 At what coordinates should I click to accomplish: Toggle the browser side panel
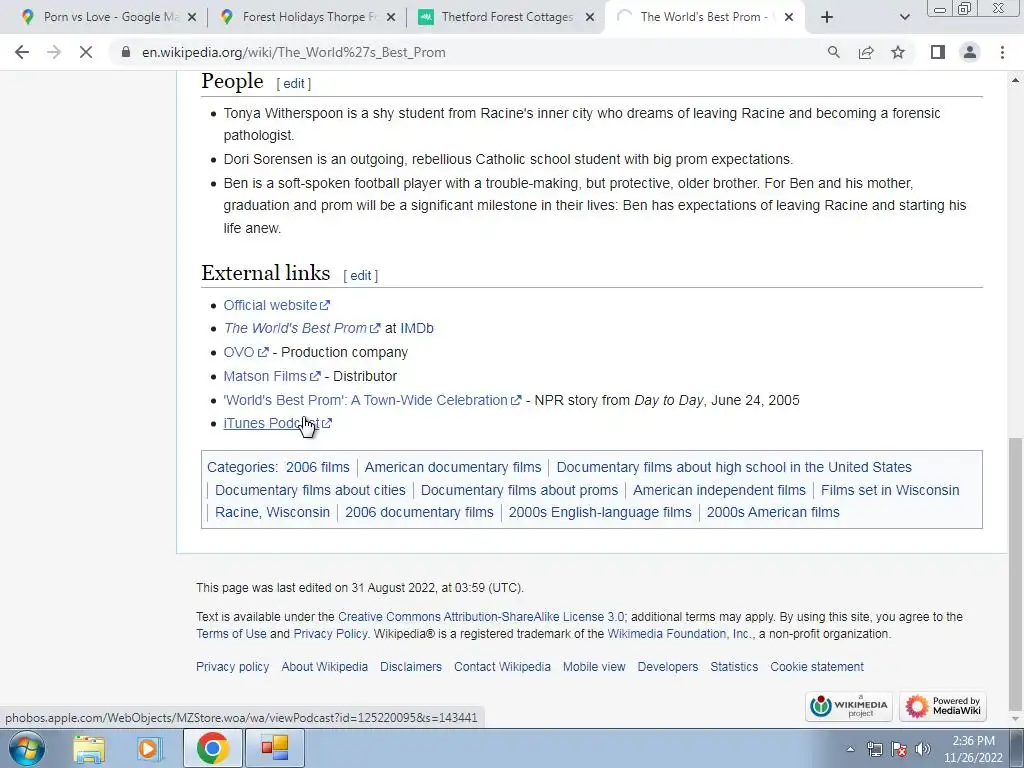(x=938, y=52)
